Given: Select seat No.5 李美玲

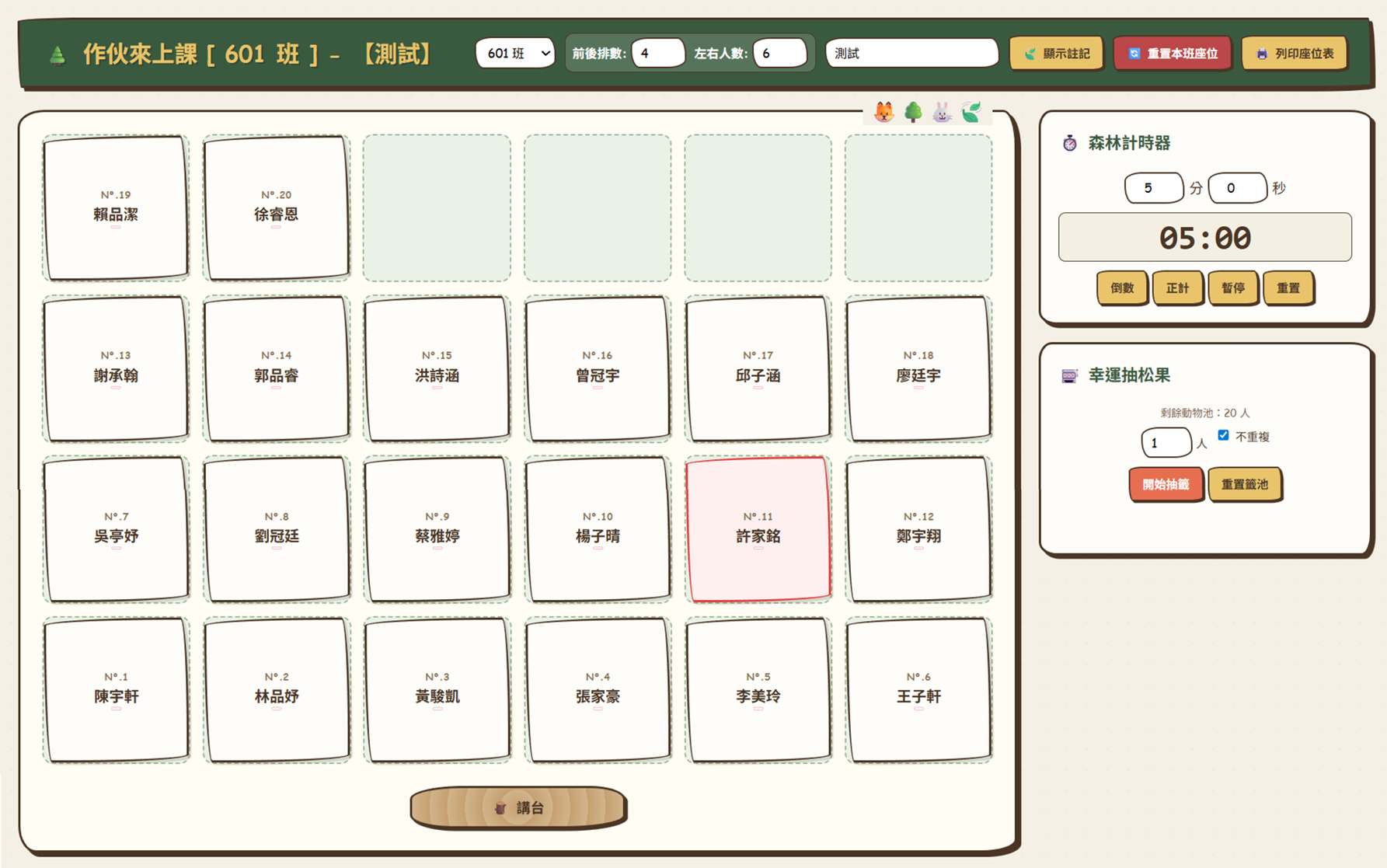Looking at the screenshot, I should coord(758,690).
